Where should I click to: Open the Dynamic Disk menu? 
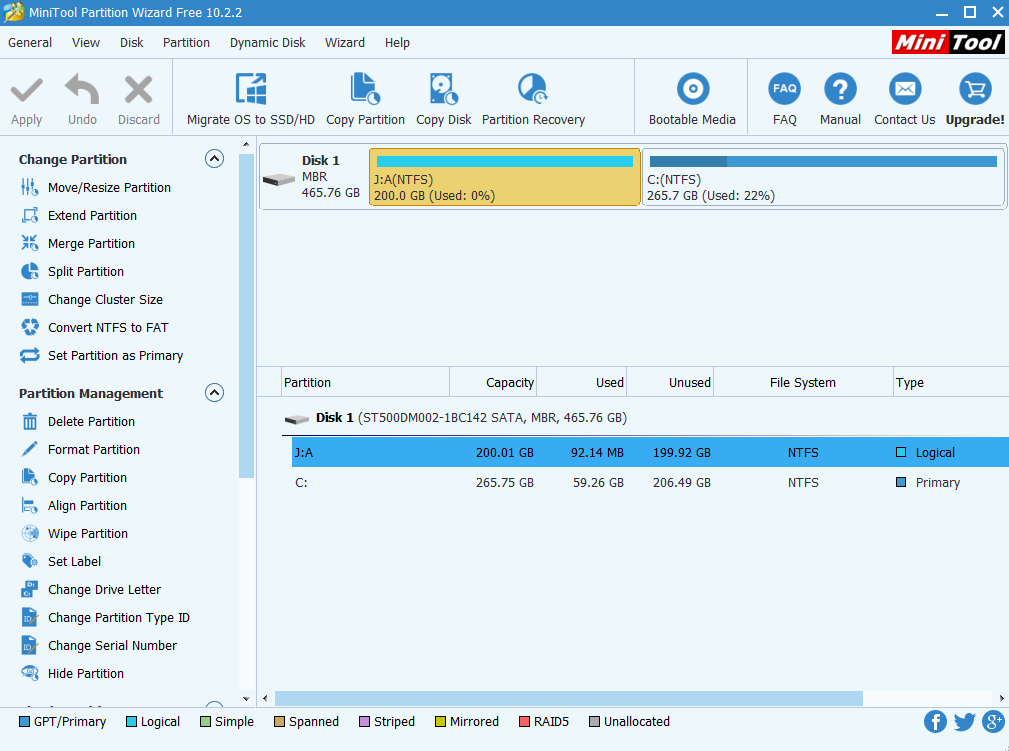pos(268,42)
